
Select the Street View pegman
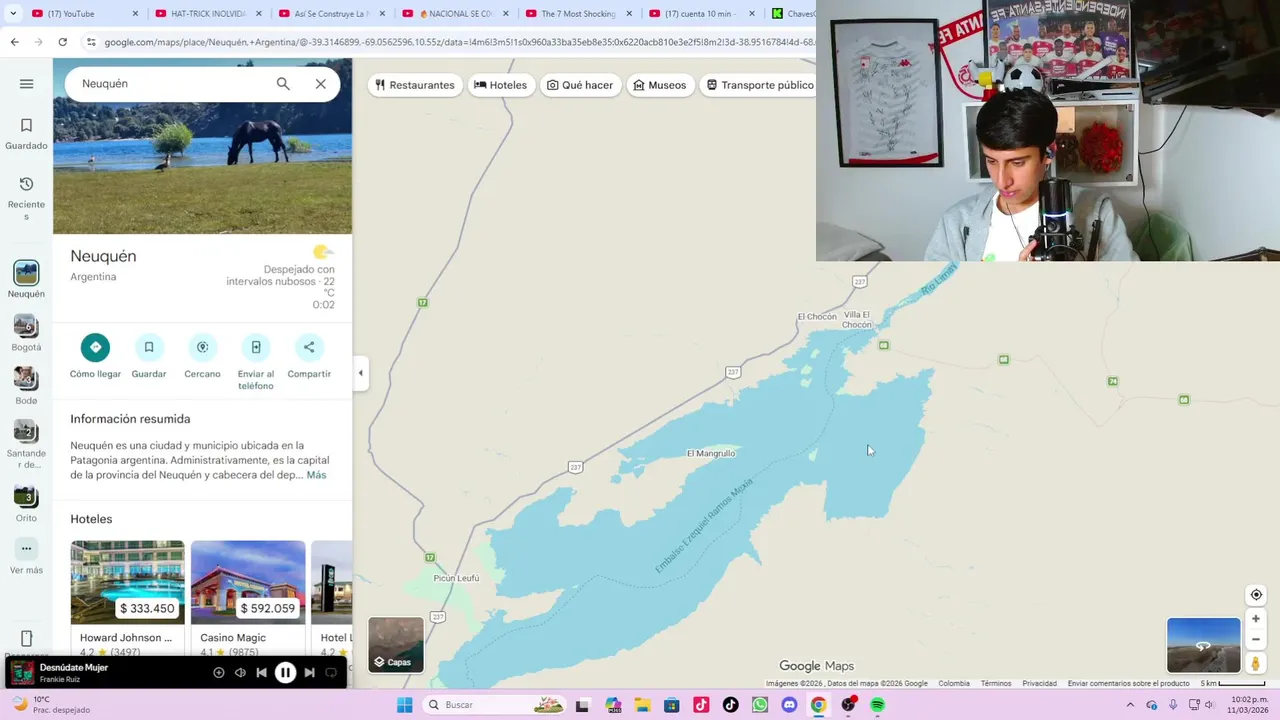coord(1256,663)
